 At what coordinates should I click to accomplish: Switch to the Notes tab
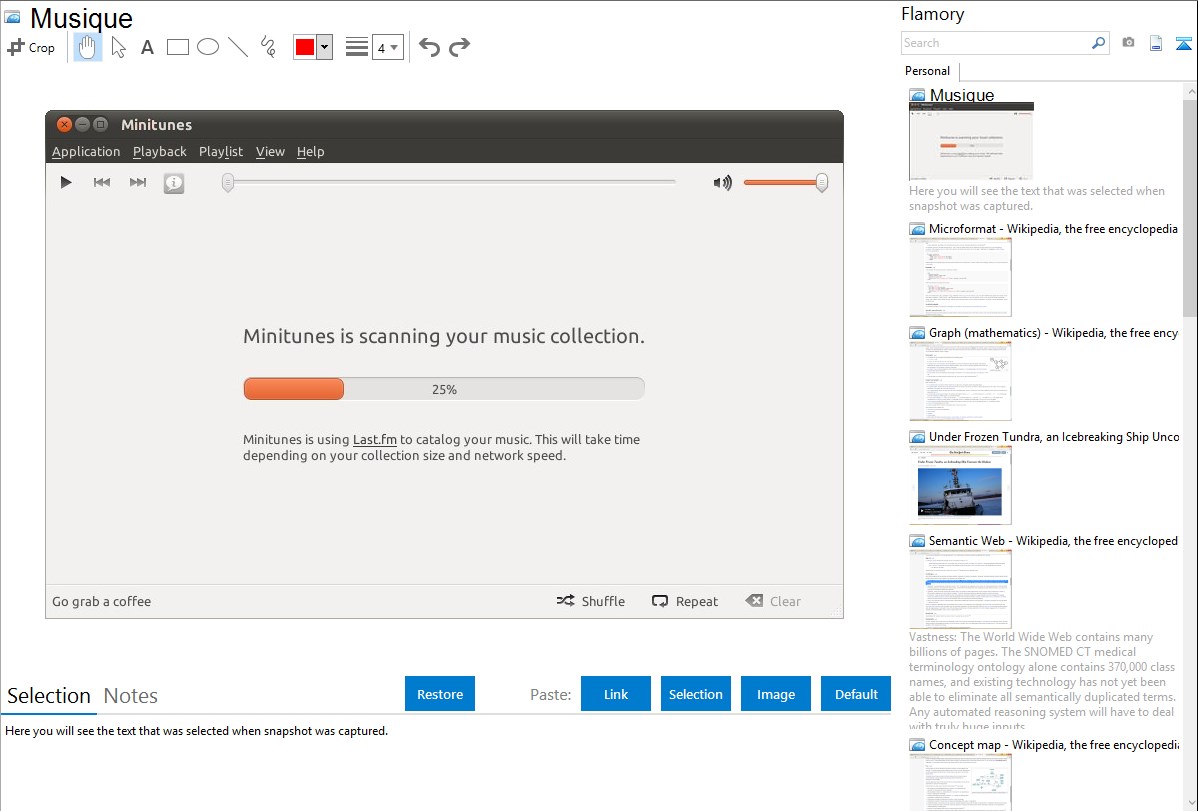click(x=131, y=696)
